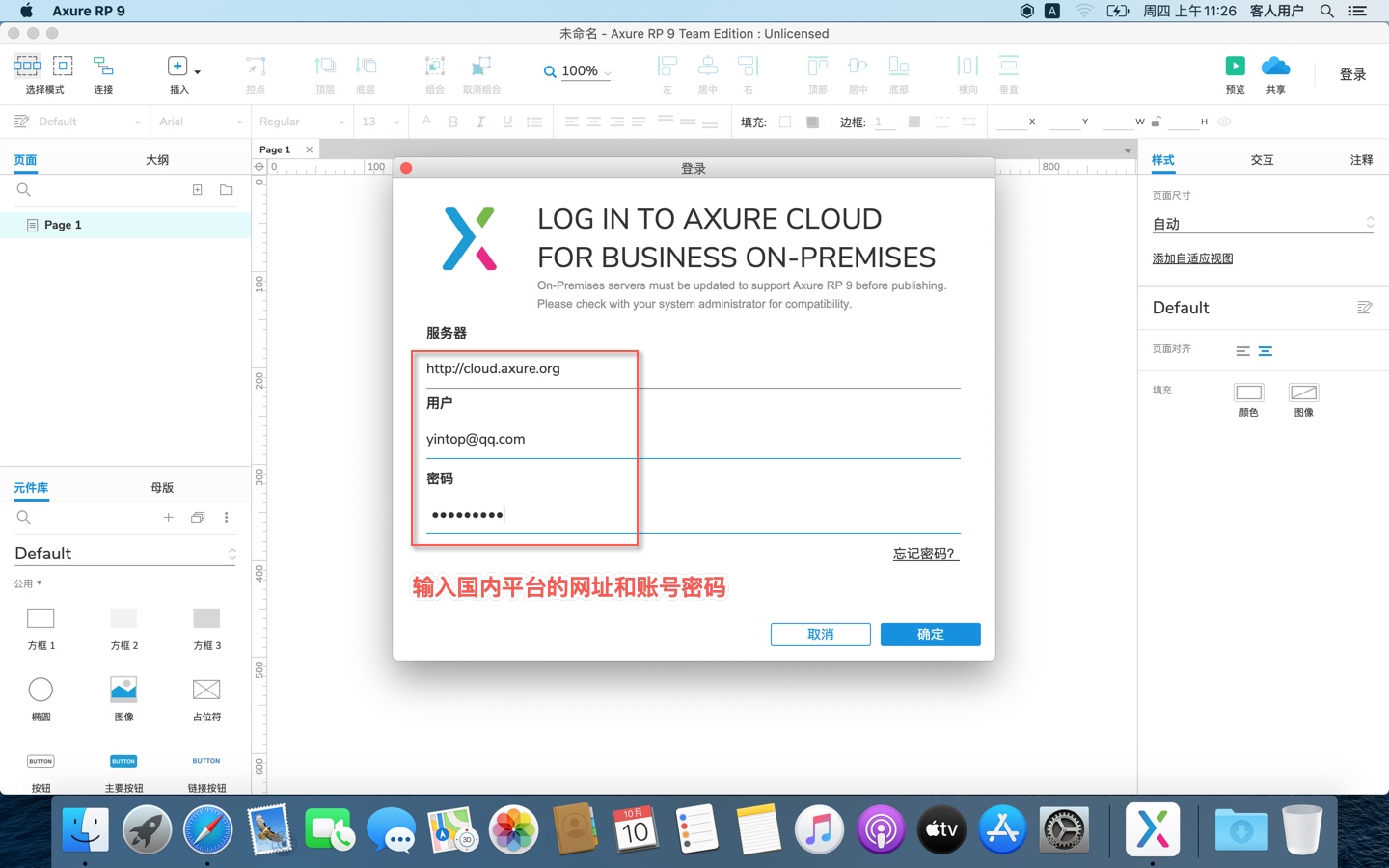This screenshot has height=868, width=1389.
Task: Click the 边框 border color swatch
Action: (914, 122)
